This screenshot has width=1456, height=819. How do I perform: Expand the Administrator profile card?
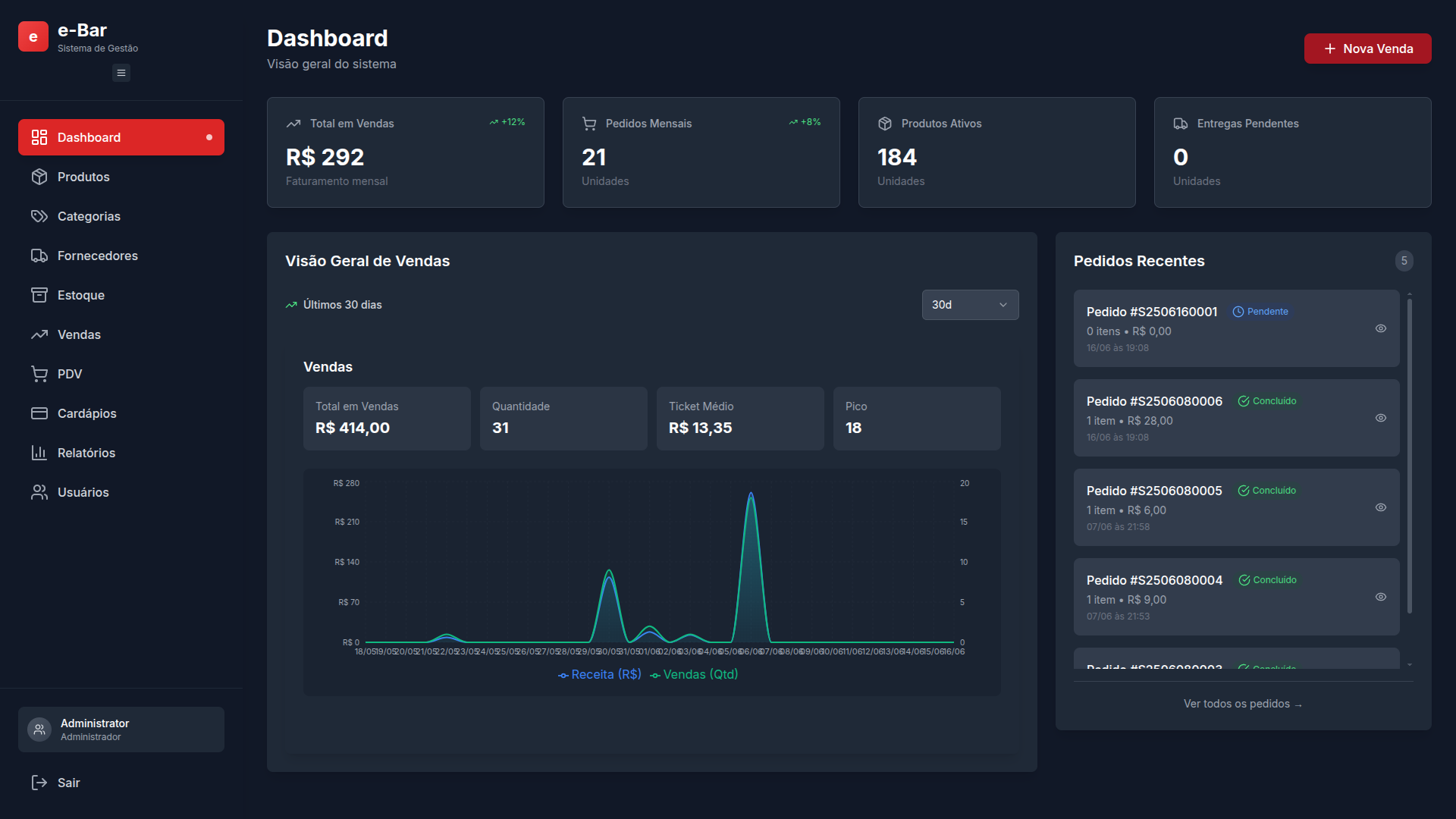pos(121,729)
